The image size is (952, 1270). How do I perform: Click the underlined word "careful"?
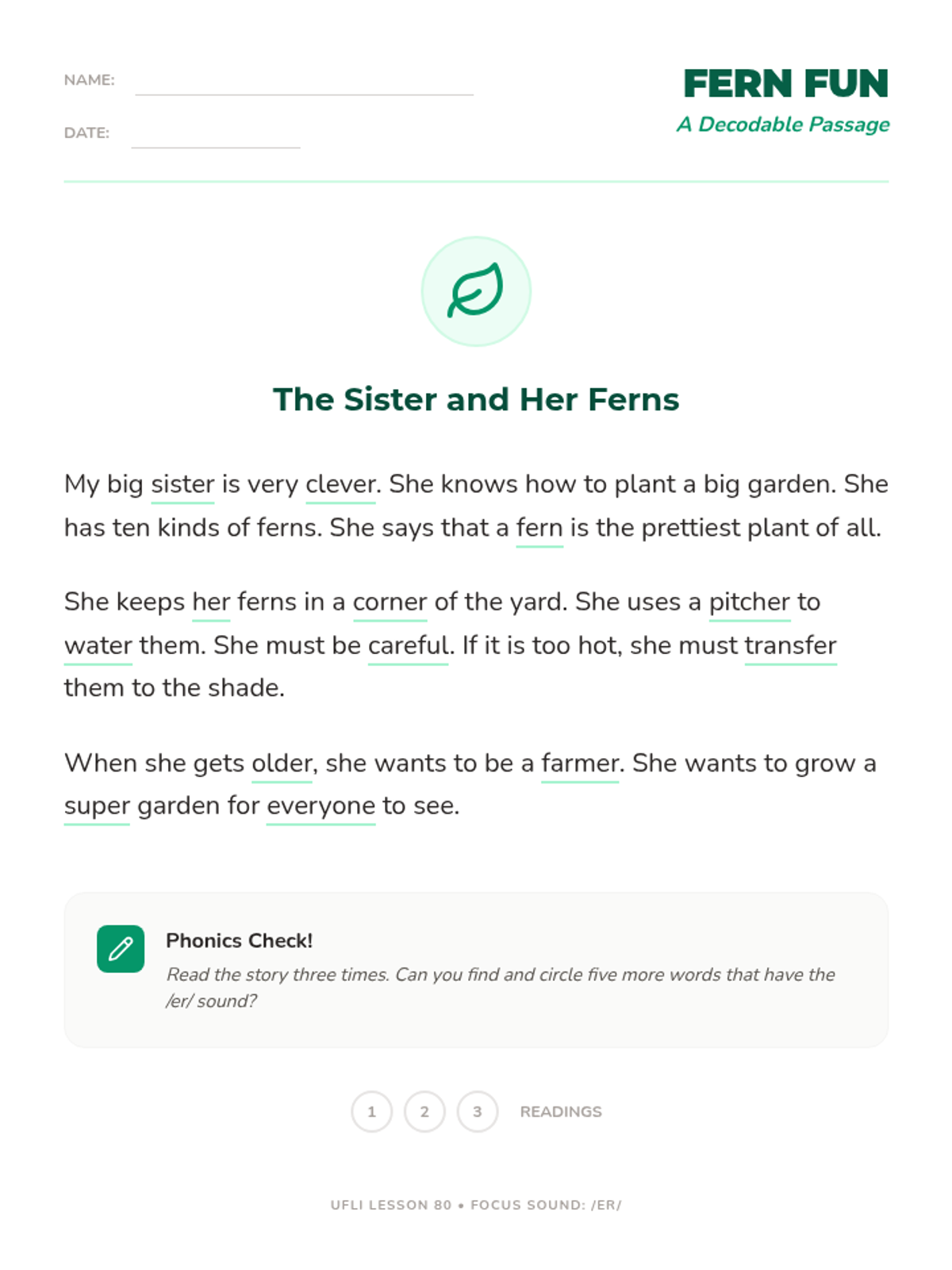pos(408,645)
